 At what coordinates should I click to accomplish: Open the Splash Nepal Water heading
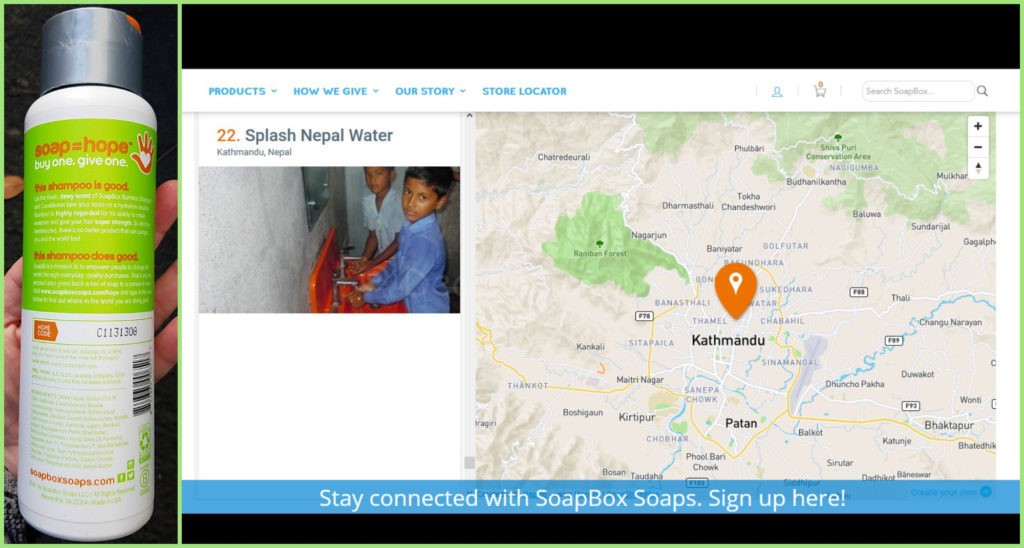305,135
